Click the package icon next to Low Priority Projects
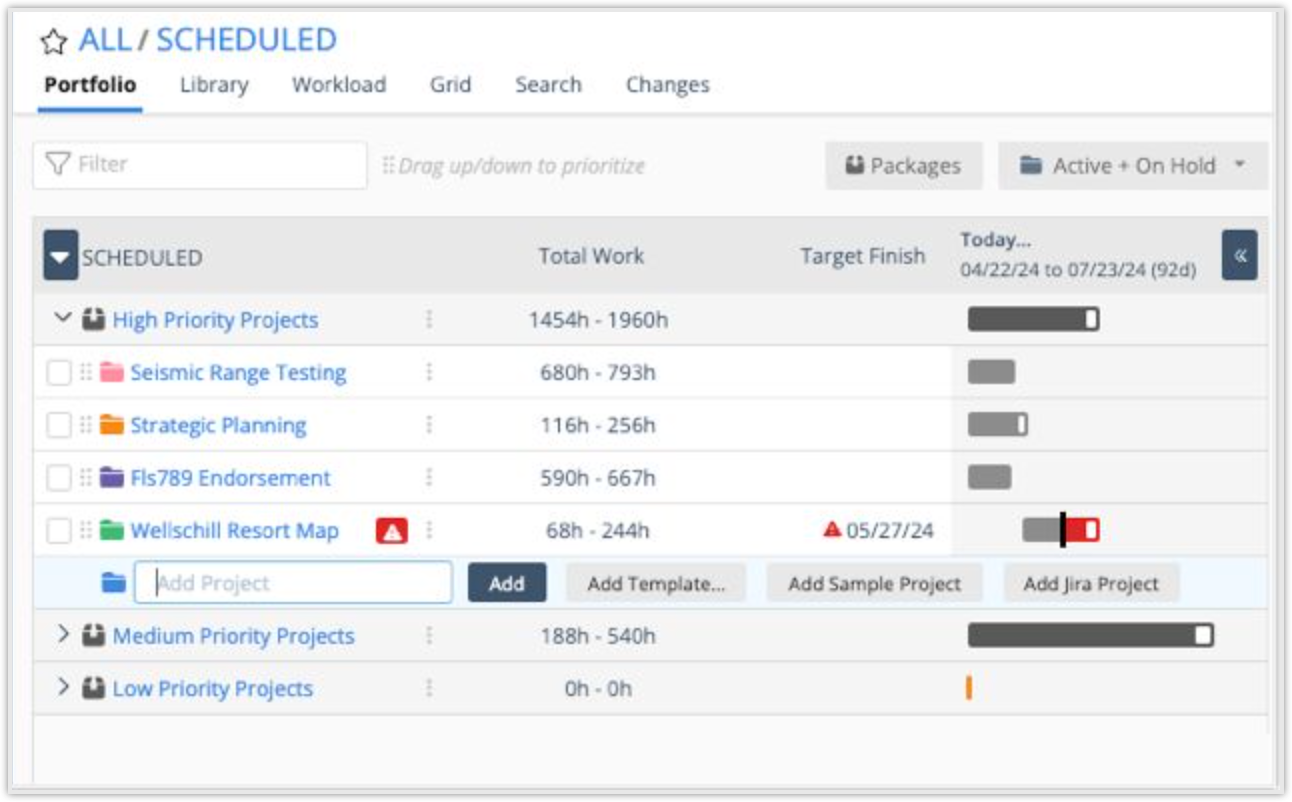Image resolution: width=1292 pixels, height=802 pixels. click(94, 688)
